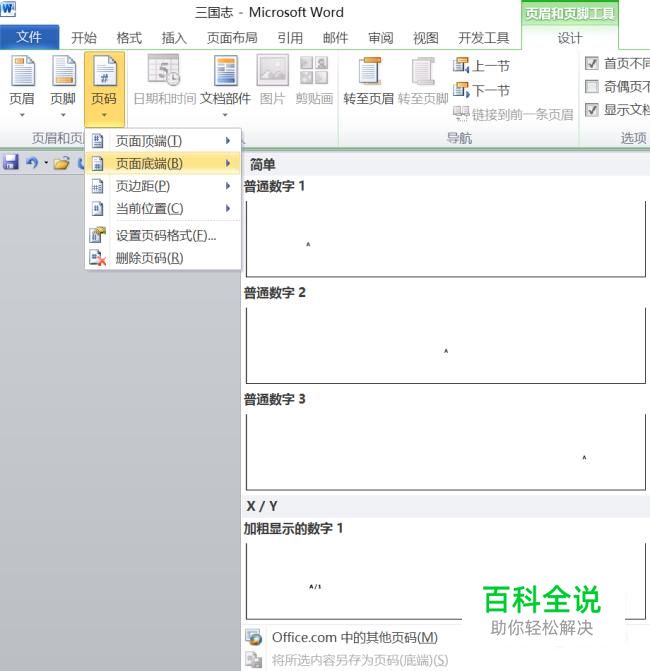Screen dimensions: 650x671
Task: Click the 页码 page number icon
Action: pyautogui.click(x=105, y=71)
